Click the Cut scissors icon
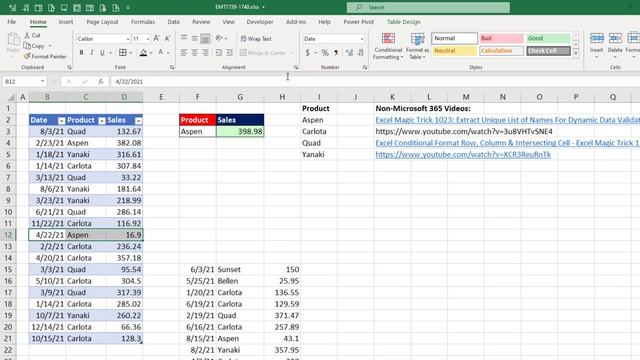Viewport: 640px width, 360px height. 27,36
